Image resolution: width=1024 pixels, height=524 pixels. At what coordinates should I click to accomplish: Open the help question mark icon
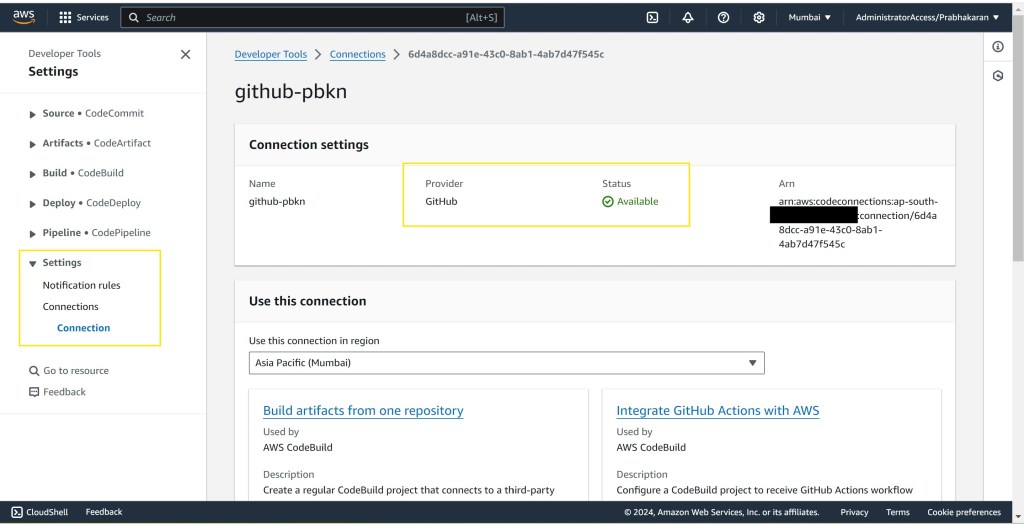coord(723,17)
